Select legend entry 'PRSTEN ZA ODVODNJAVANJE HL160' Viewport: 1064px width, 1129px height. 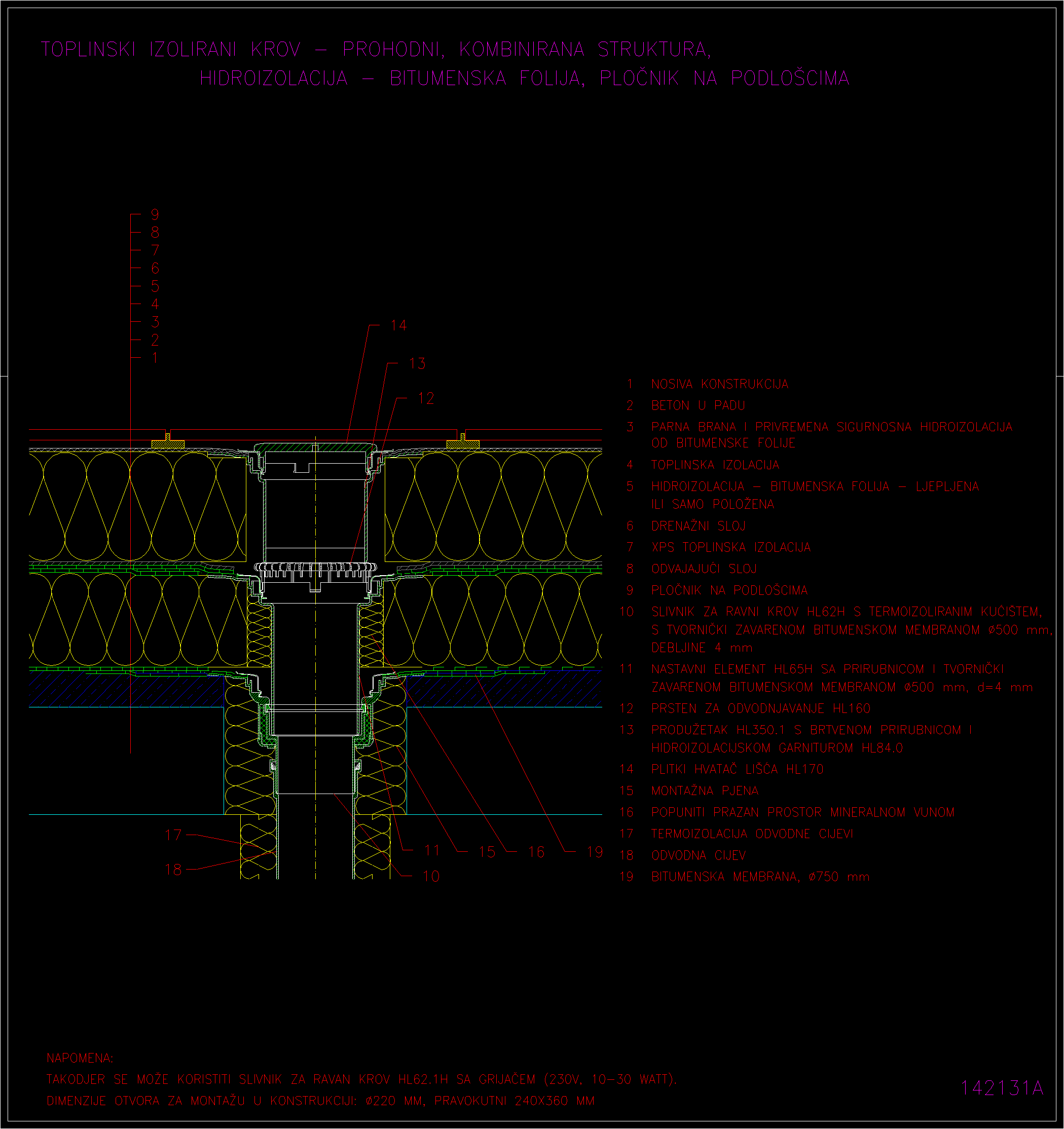(761, 708)
